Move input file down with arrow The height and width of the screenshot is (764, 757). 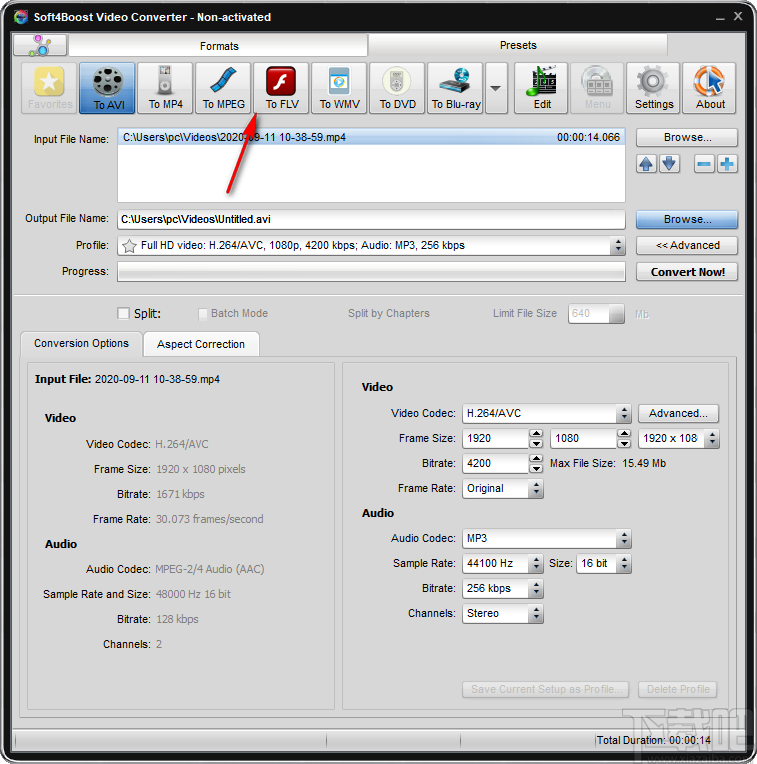(x=669, y=164)
